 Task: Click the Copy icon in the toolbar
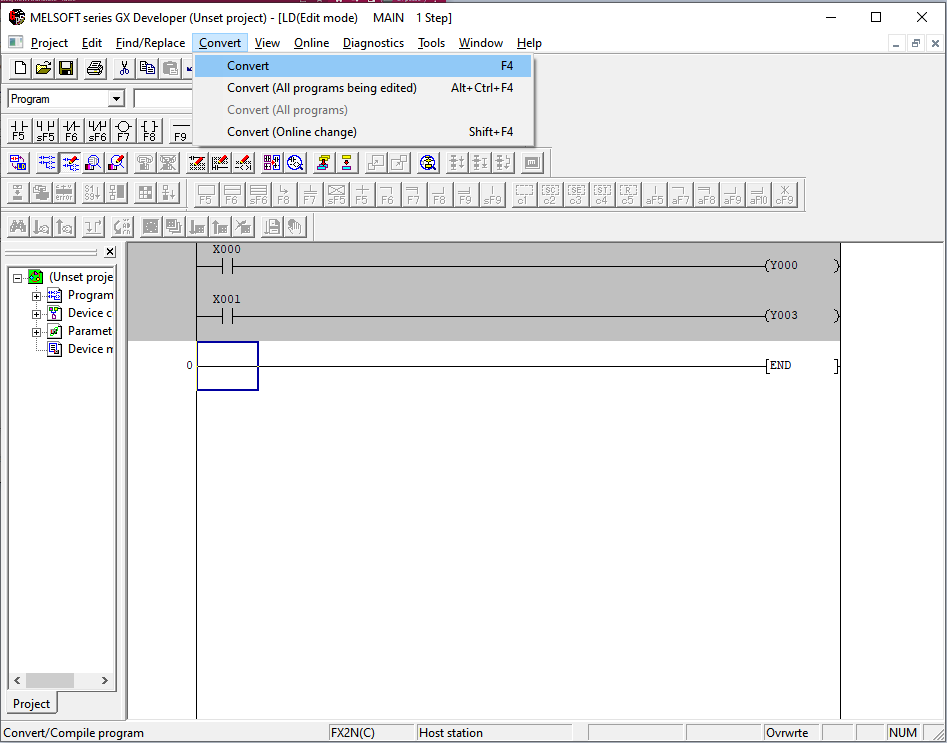pos(147,68)
